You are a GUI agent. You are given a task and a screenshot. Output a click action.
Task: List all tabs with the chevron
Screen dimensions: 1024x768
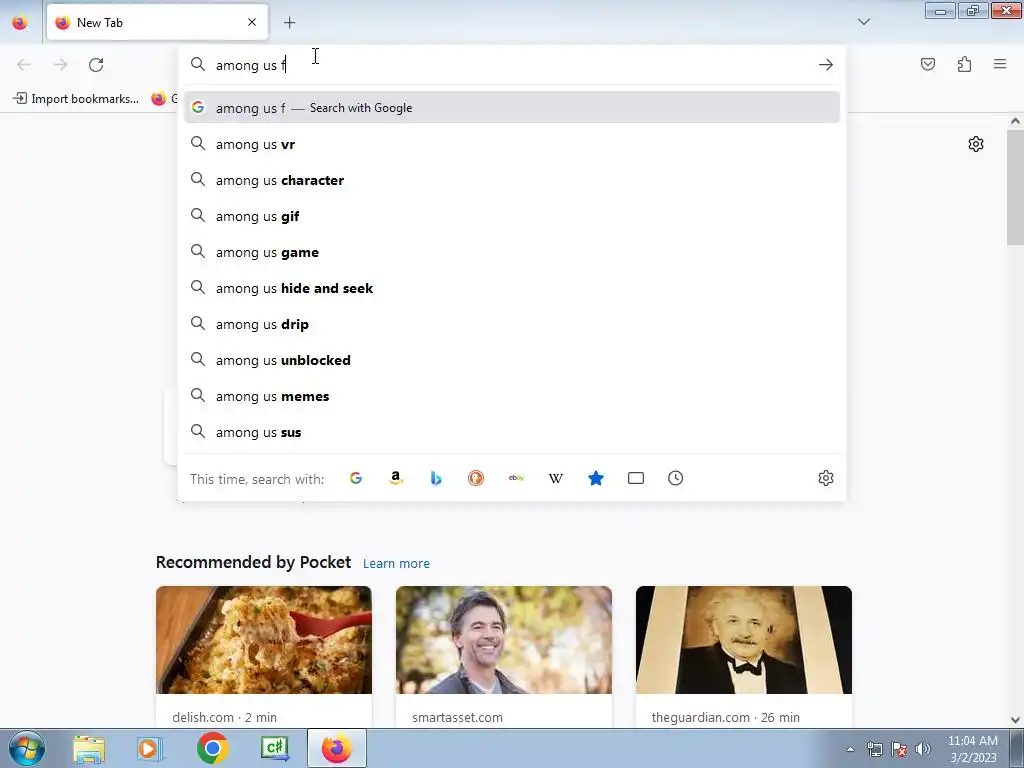click(863, 22)
